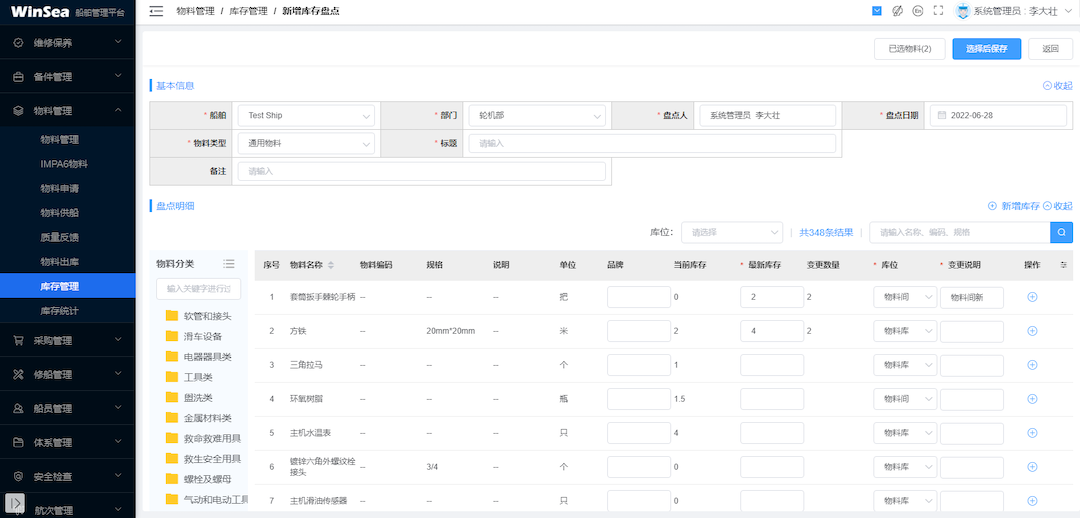Click the blue search magnifier button

[x=1061, y=232]
